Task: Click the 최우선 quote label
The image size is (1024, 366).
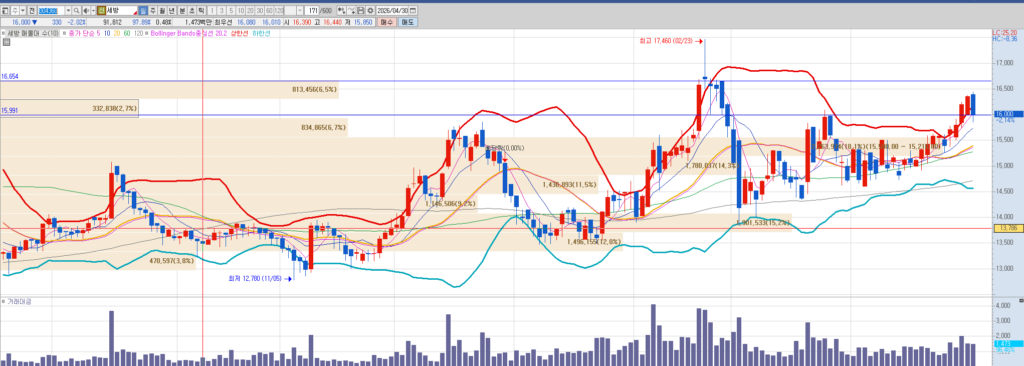Action: (223, 22)
